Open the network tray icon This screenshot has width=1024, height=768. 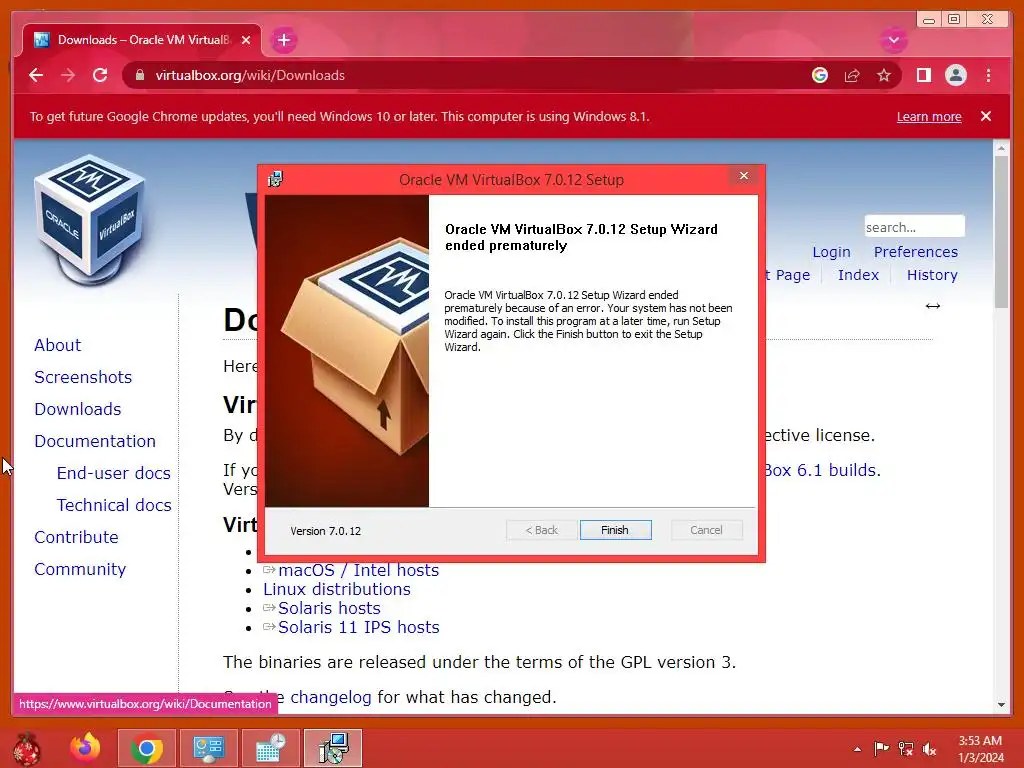(x=906, y=748)
